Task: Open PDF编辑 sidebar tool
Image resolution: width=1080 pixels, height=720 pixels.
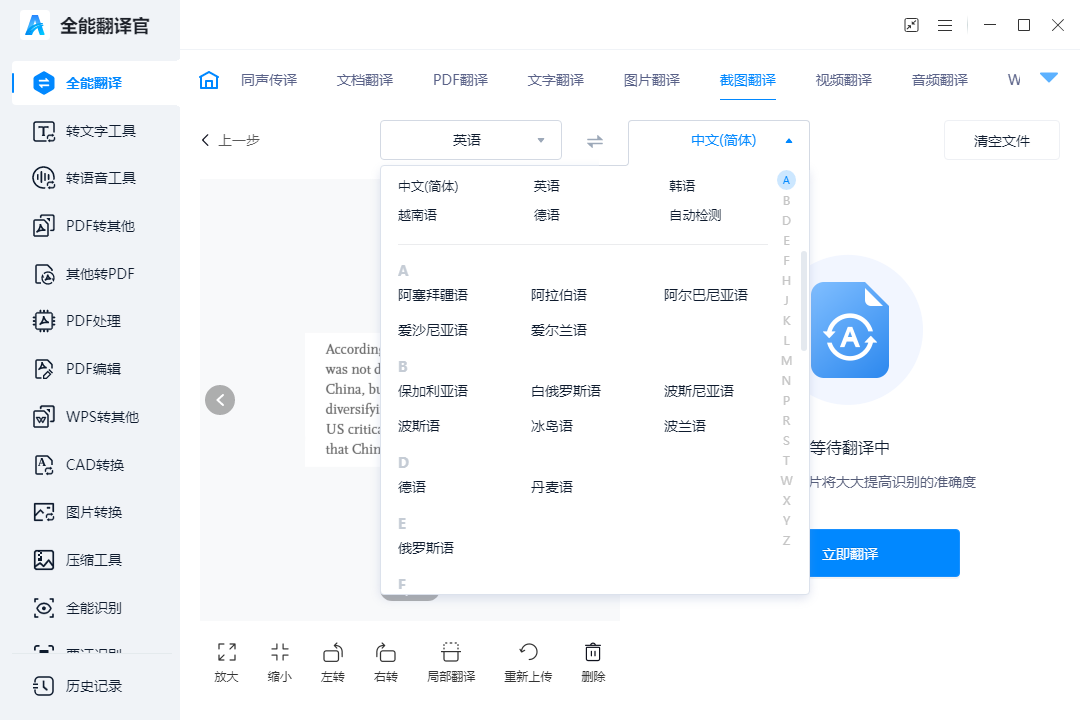Action: click(77, 369)
